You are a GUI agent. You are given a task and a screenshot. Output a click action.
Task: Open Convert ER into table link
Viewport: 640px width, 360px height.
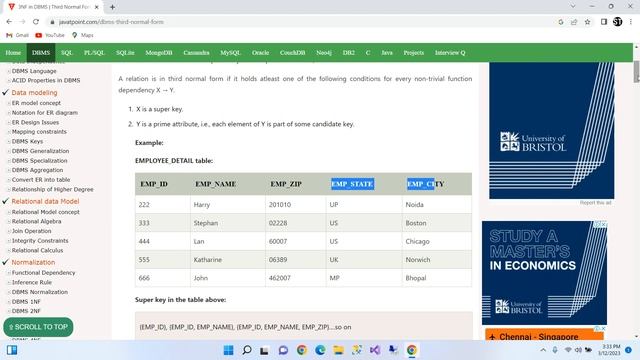[x=41, y=180]
